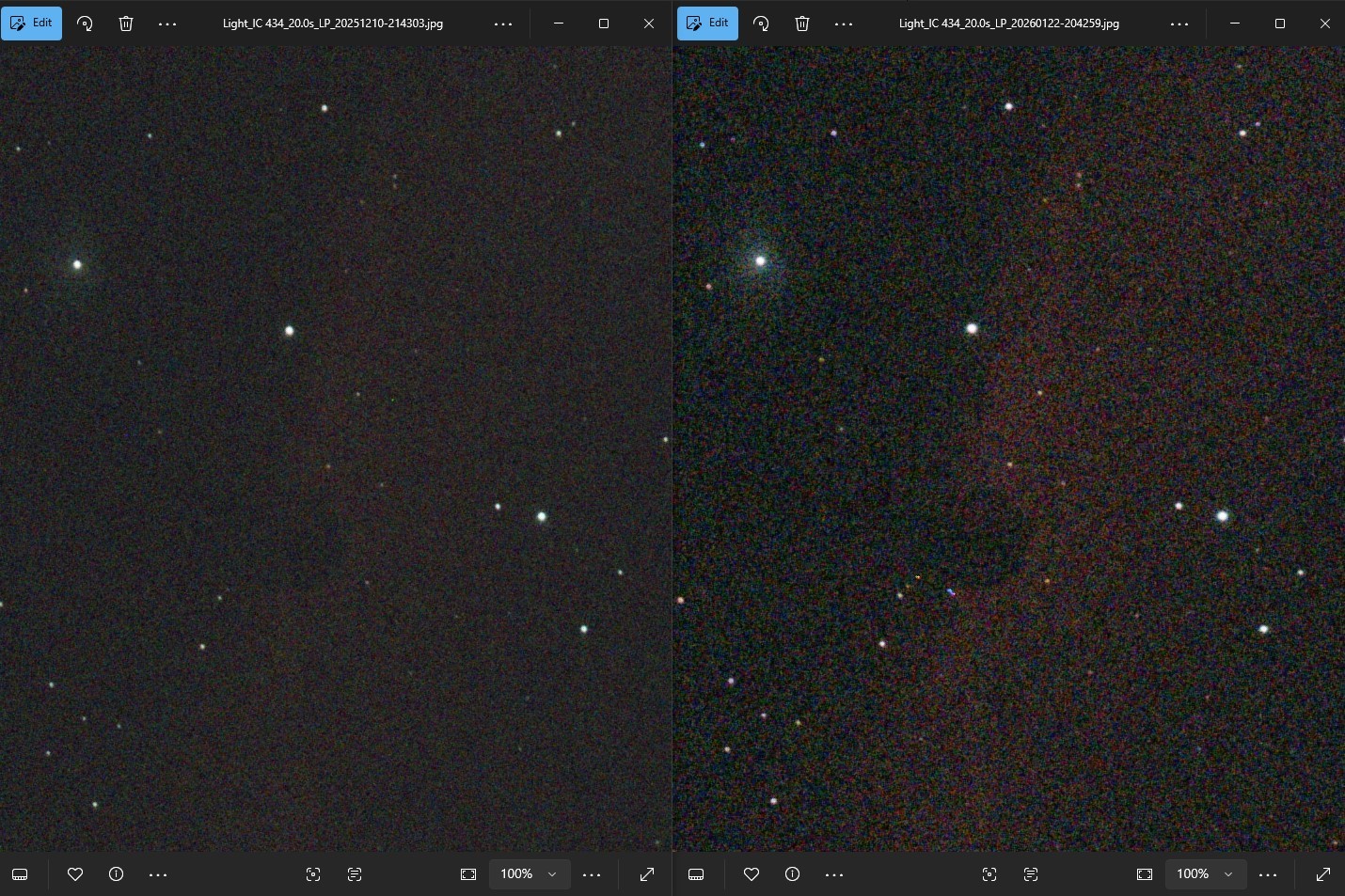Toggle the filmstrip in the left window

pyautogui.click(x=20, y=874)
